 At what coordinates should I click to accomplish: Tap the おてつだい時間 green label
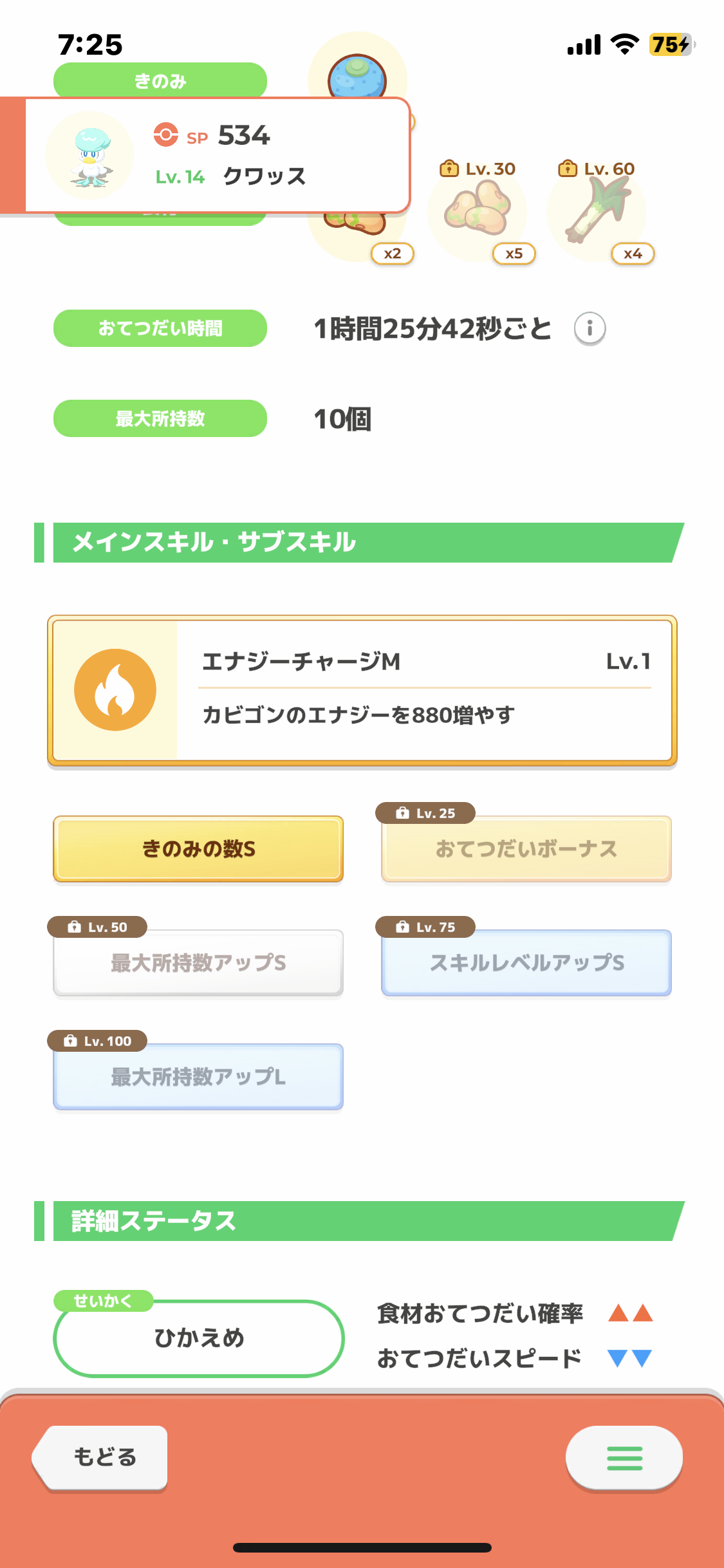[160, 328]
